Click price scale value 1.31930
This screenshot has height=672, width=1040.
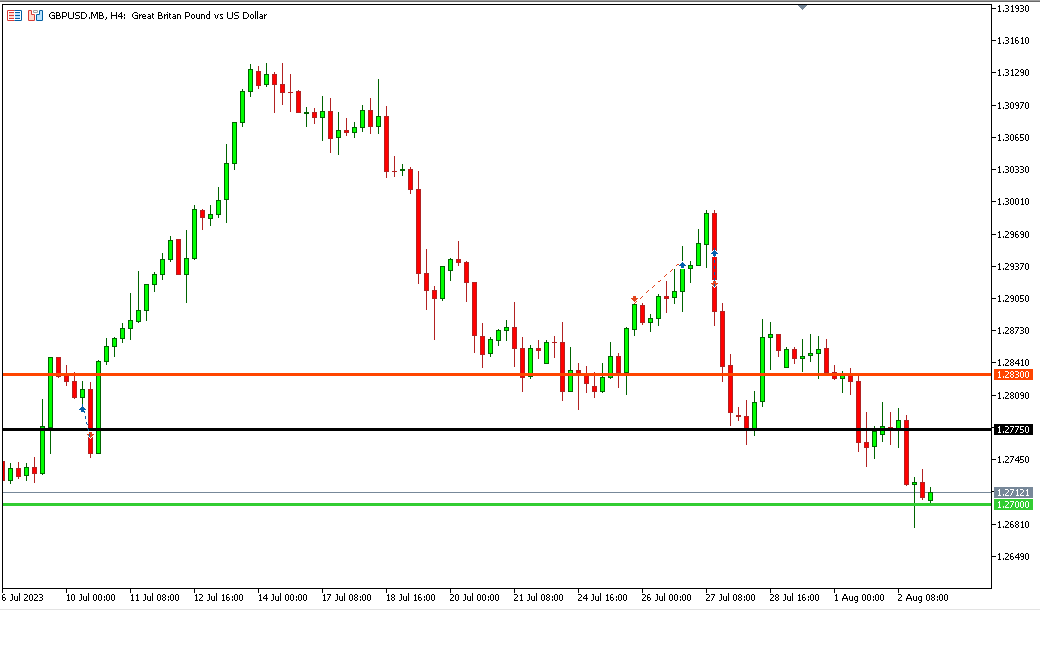[x=1013, y=9]
